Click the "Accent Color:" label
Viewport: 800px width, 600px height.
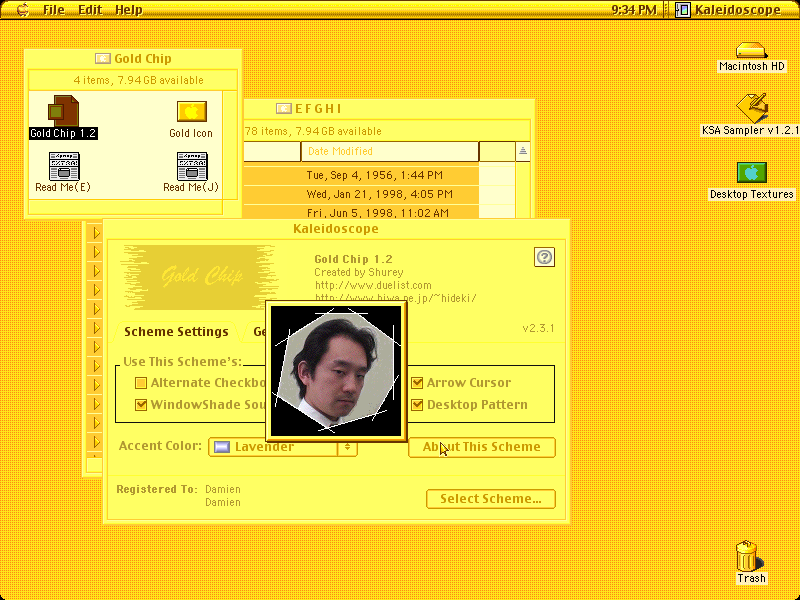pyautogui.click(x=160, y=446)
